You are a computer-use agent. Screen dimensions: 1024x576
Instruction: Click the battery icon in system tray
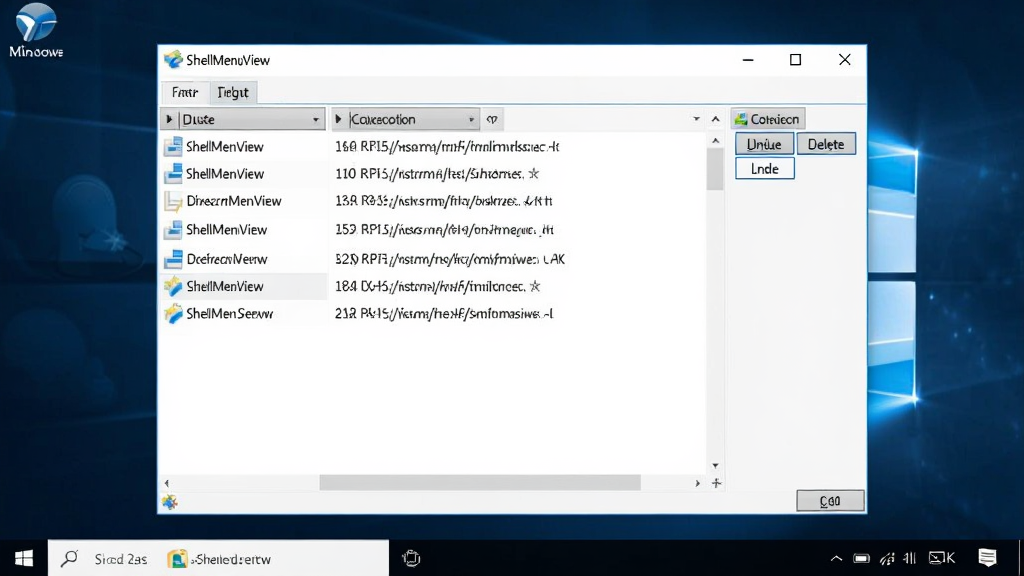(x=861, y=558)
